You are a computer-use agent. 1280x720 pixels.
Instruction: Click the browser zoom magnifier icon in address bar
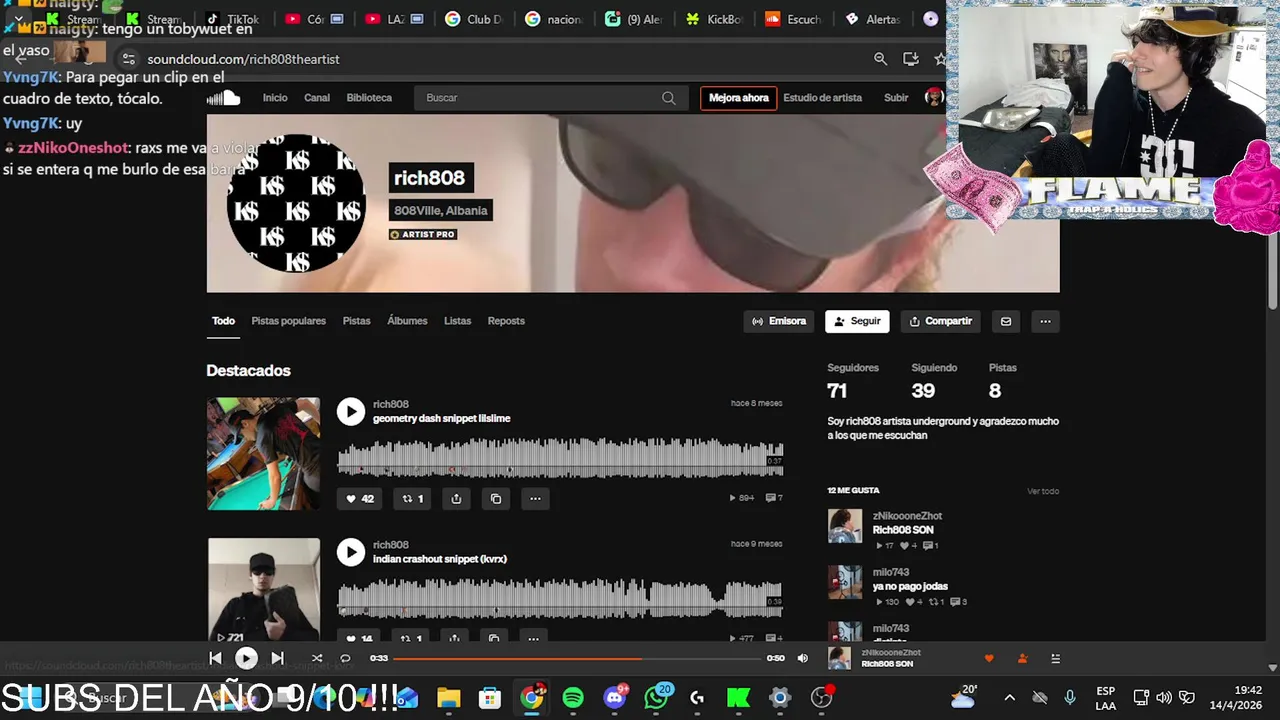click(x=880, y=59)
